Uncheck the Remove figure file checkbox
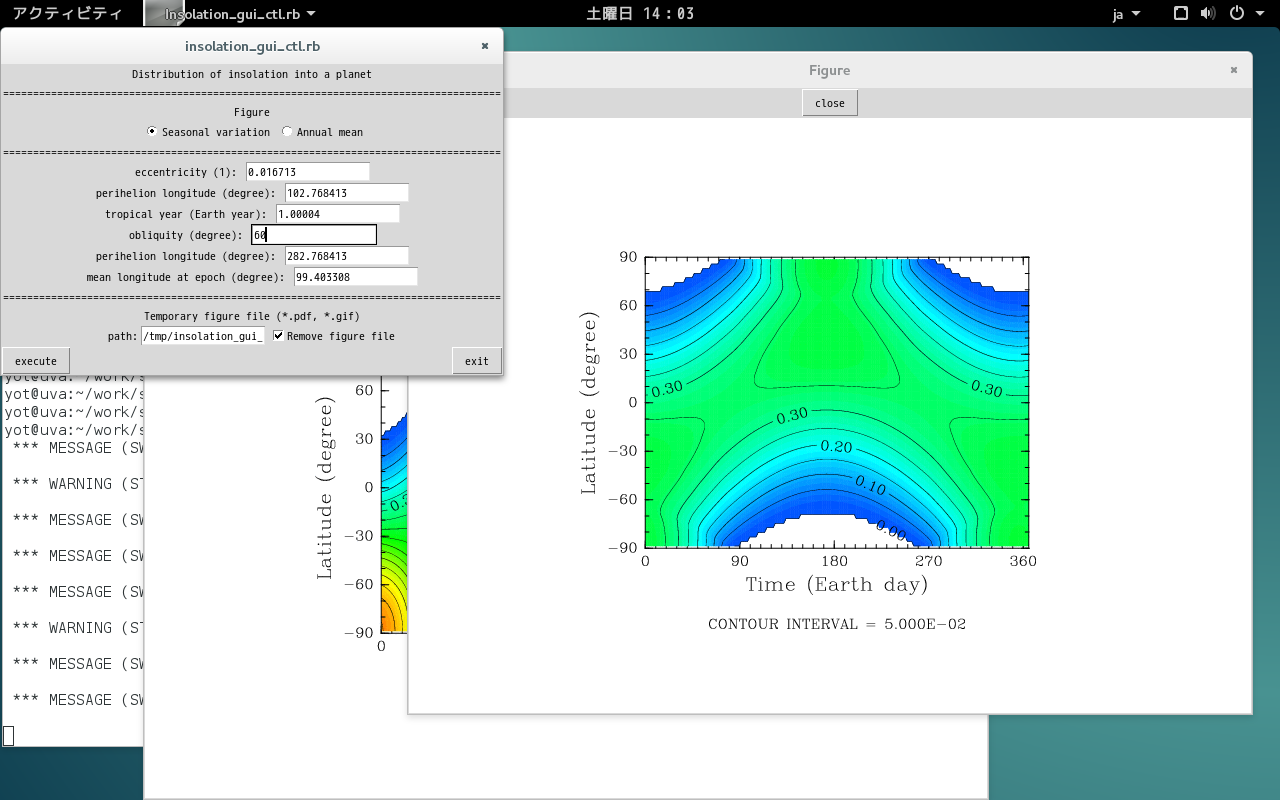The image size is (1280, 800). click(x=279, y=336)
